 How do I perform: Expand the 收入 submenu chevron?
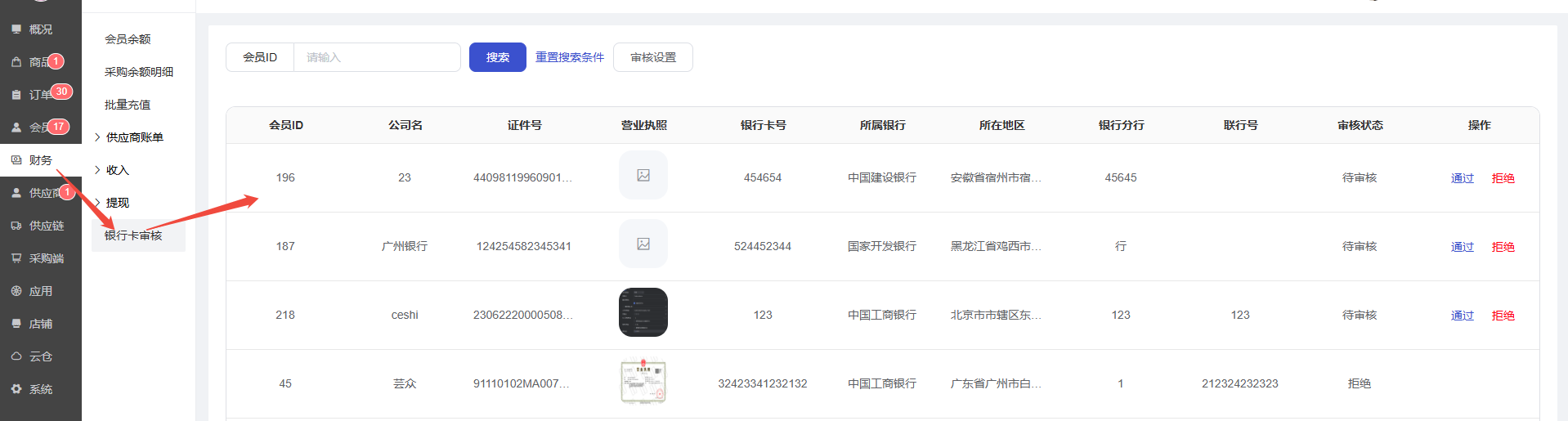[x=98, y=170]
